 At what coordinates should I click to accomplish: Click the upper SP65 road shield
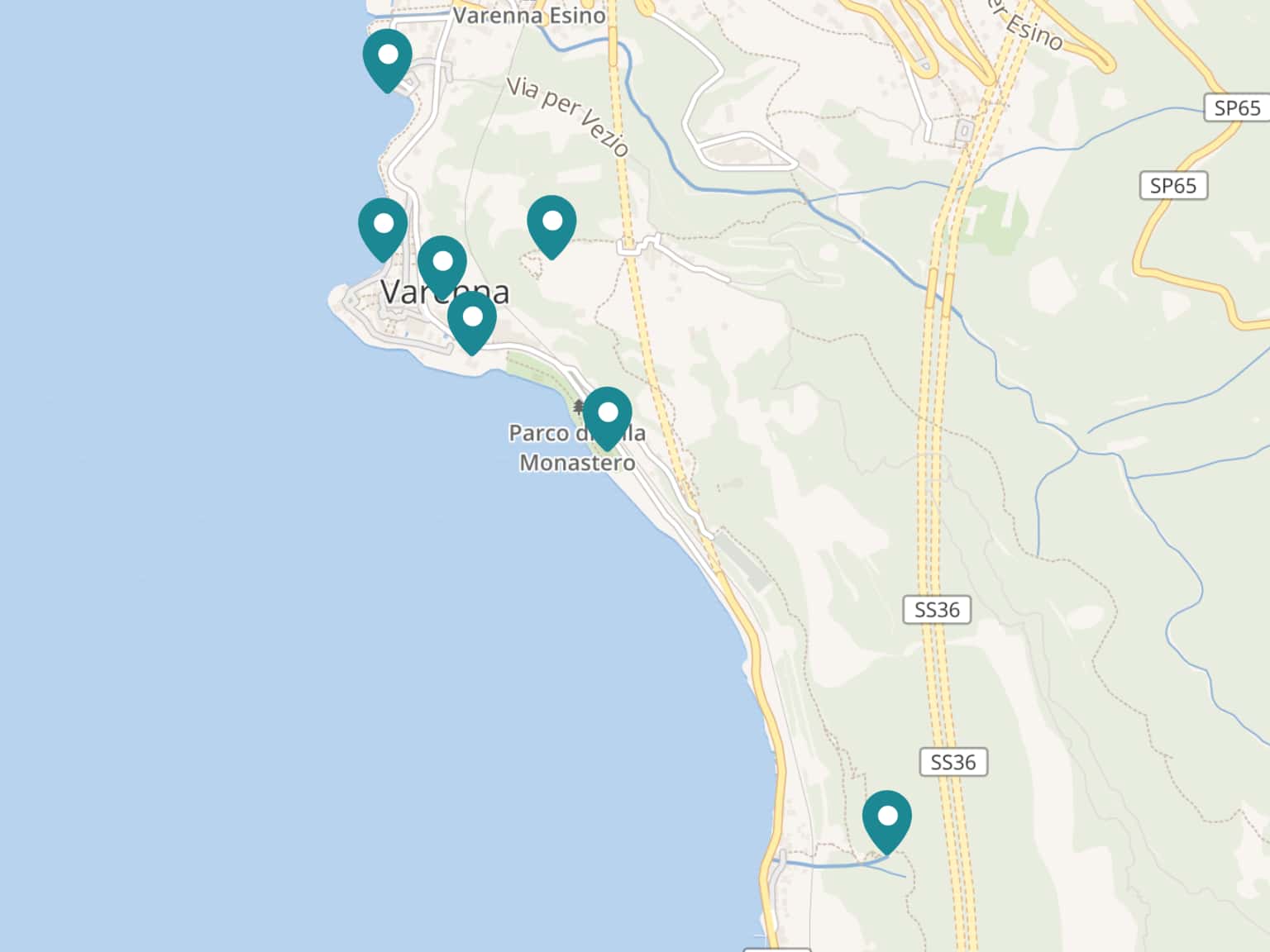point(1237,108)
